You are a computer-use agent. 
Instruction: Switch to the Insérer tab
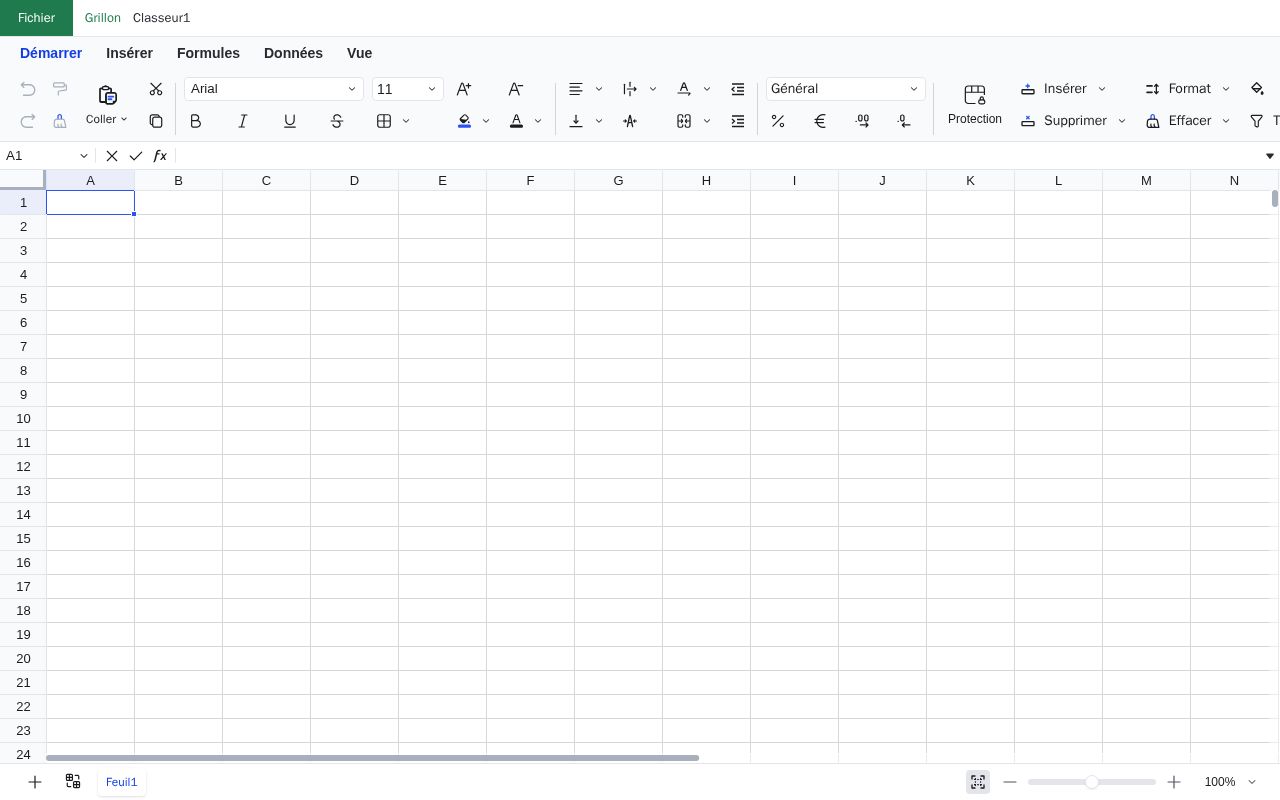(129, 53)
